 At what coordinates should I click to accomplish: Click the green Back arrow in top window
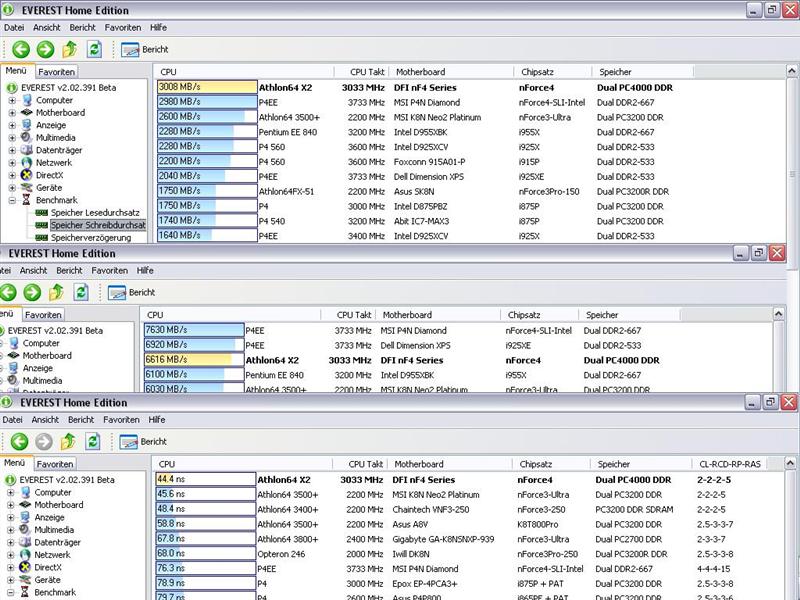[x=21, y=49]
